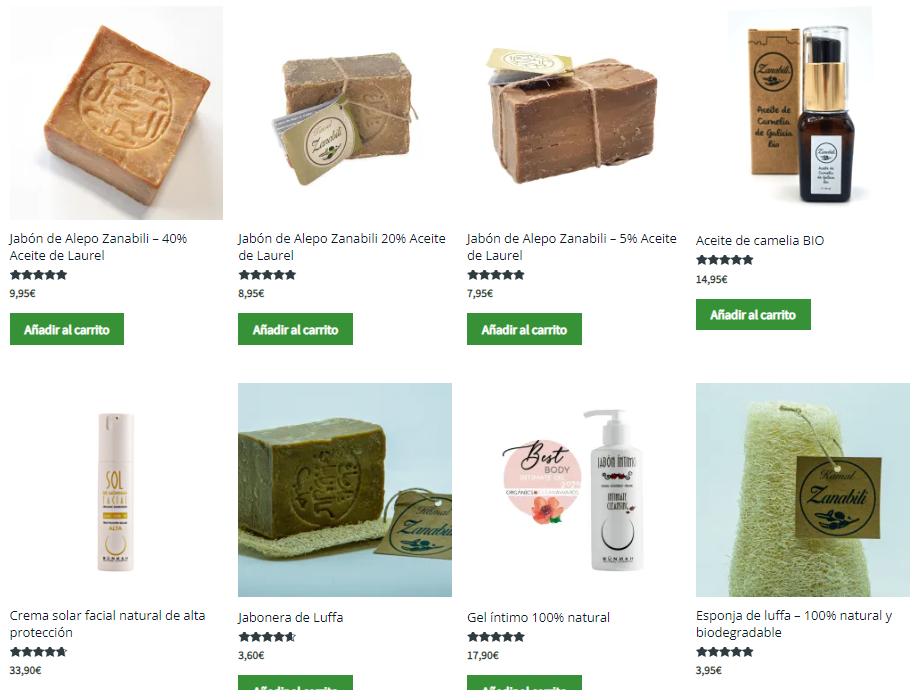
Task: Open the 20% laurel Aleppo soap photo
Action: [345, 113]
